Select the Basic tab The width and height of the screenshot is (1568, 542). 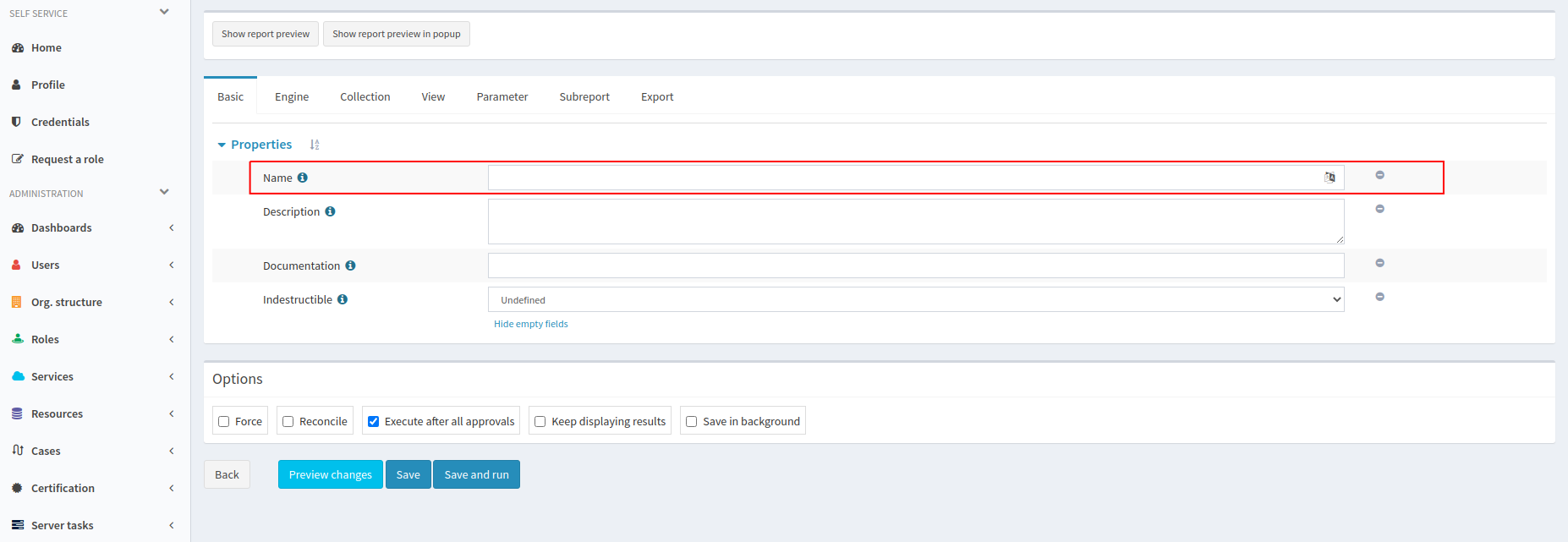point(230,96)
